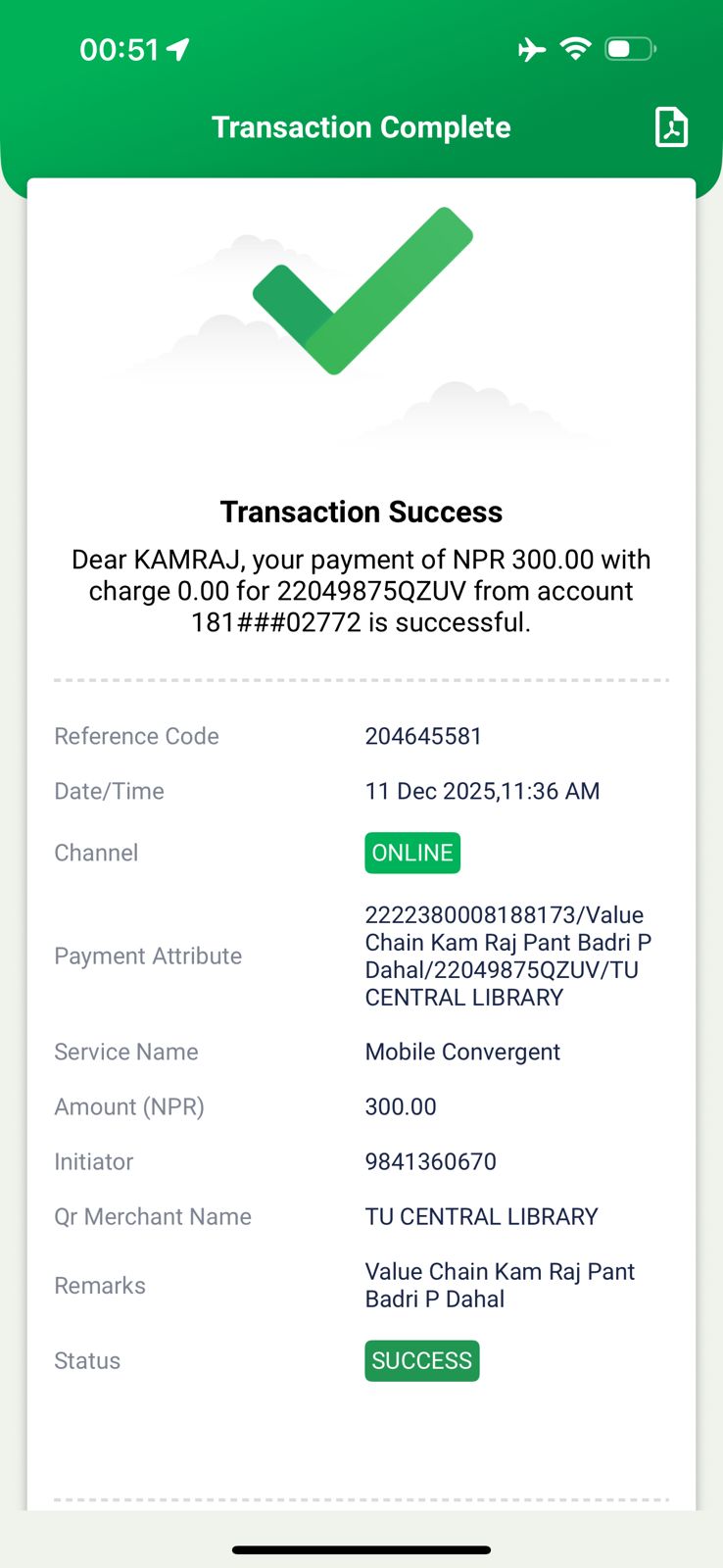The image size is (723, 1568).
Task: Tap the Transaction Success heading
Action: 361,512
